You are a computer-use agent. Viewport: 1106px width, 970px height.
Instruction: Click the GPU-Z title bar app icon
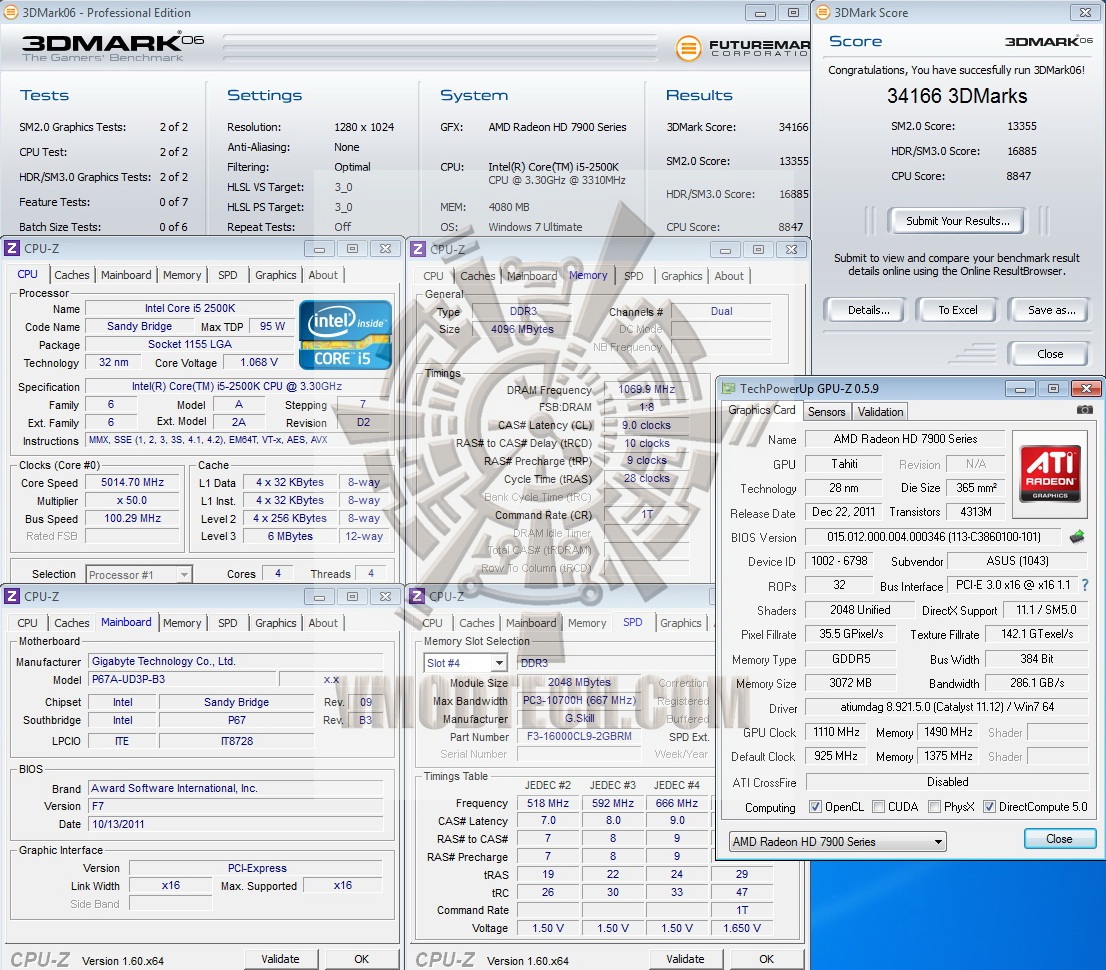pyautogui.click(x=729, y=388)
